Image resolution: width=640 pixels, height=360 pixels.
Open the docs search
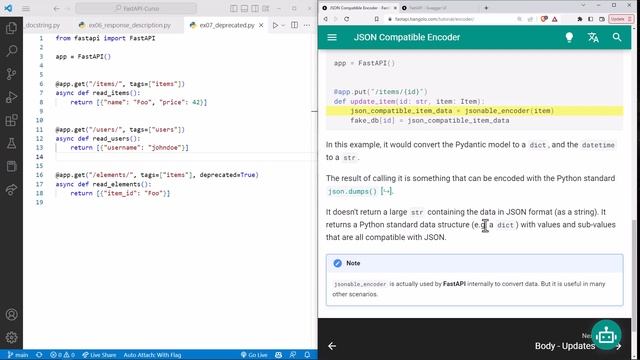[x=617, y=37]
